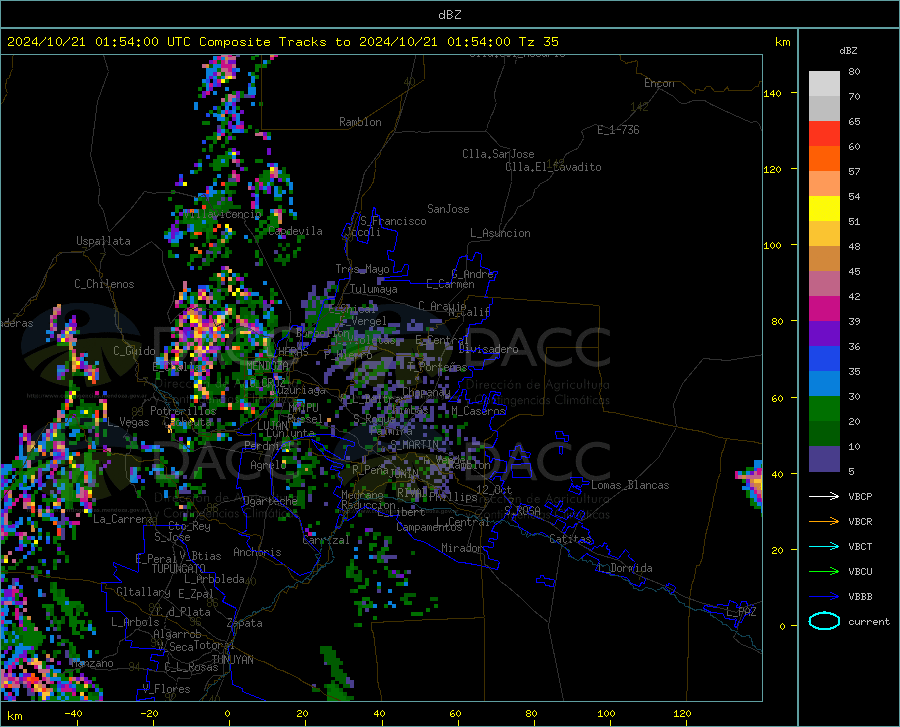Click the Anchoris place label
The image size is (900, 727).
click(257, 552)
